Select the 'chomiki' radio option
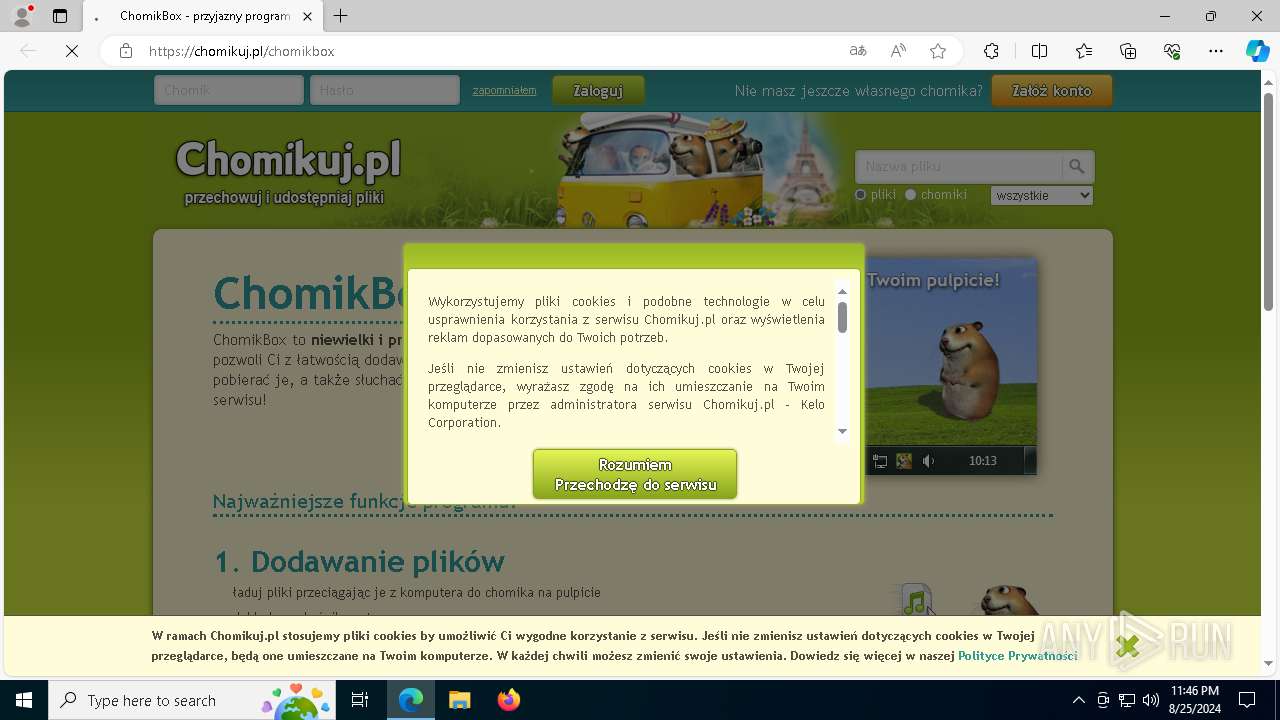Image resolution: width=1280 pixels, height=720 pixels. point(910,195)
